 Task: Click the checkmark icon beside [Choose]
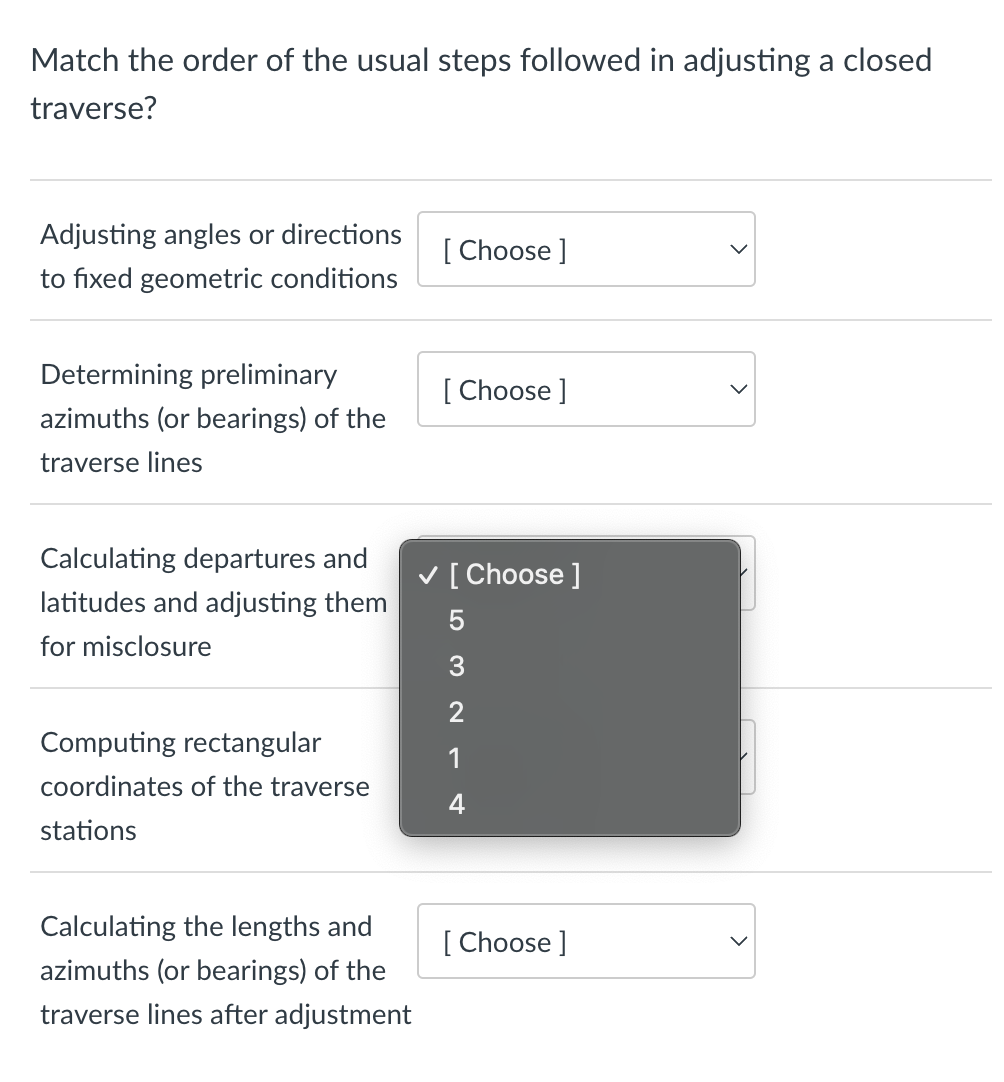coord(427,574)
